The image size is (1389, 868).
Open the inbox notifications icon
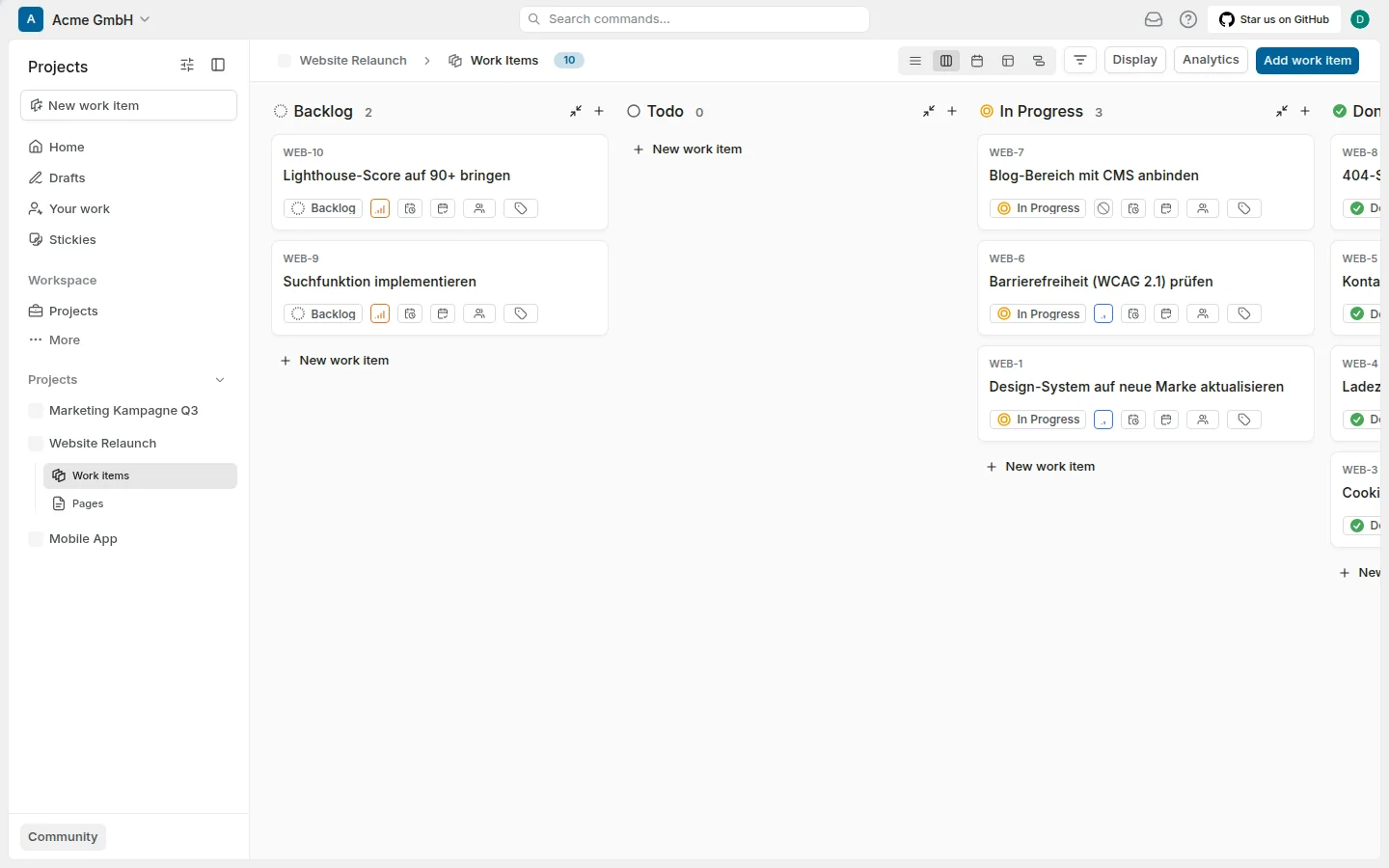click(x=1154, y=19)
